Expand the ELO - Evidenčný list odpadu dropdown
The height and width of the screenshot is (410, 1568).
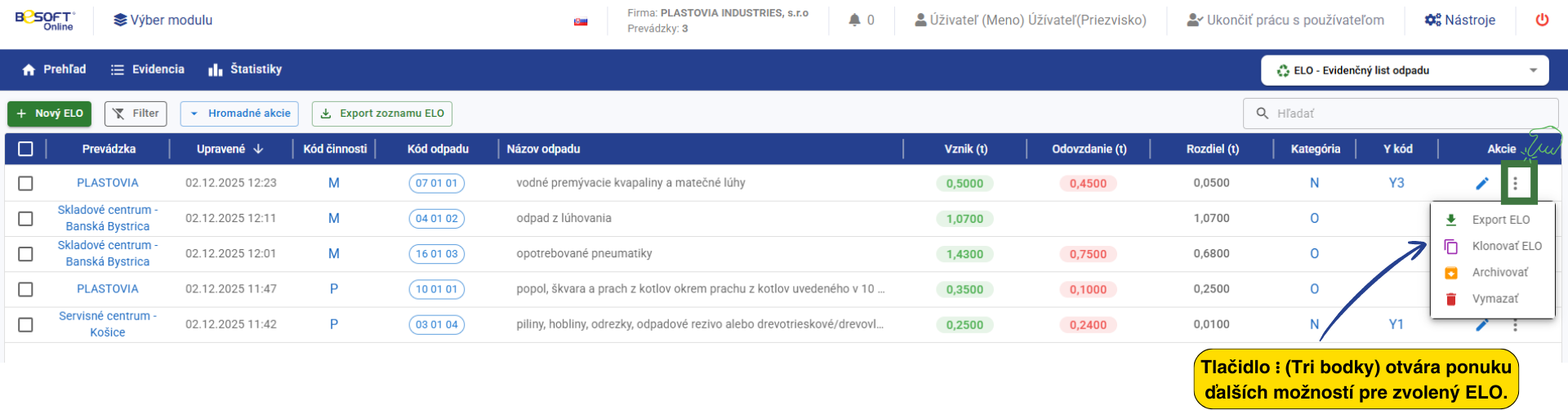1405,70
